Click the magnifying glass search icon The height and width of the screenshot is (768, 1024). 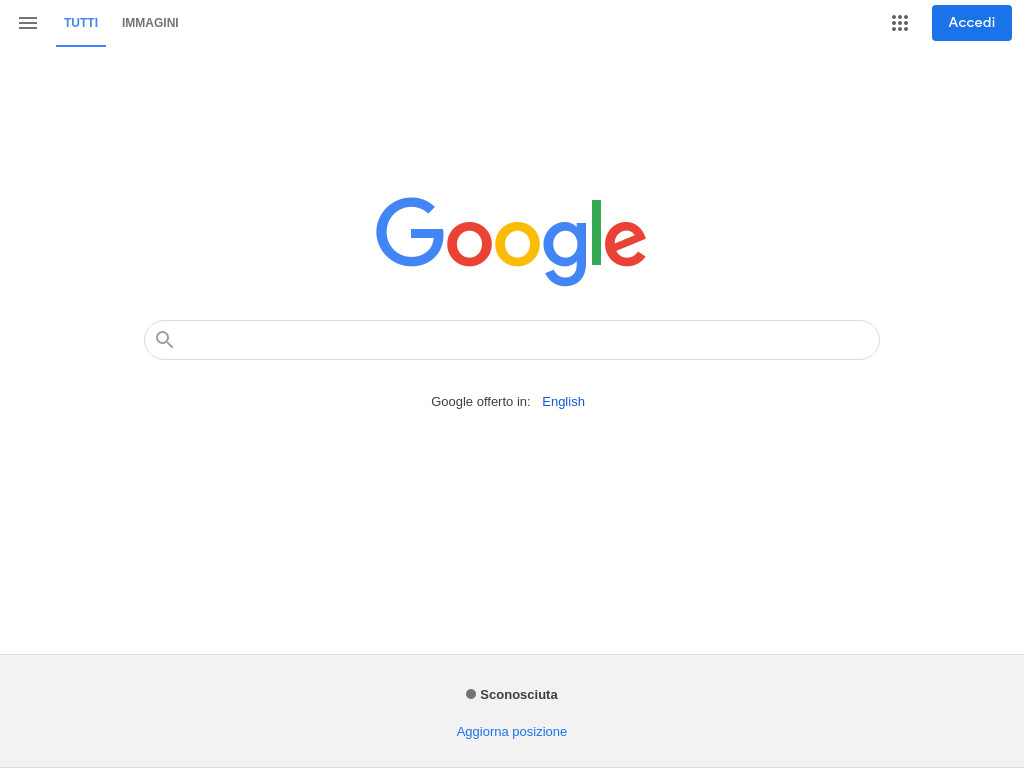point(165,340)
